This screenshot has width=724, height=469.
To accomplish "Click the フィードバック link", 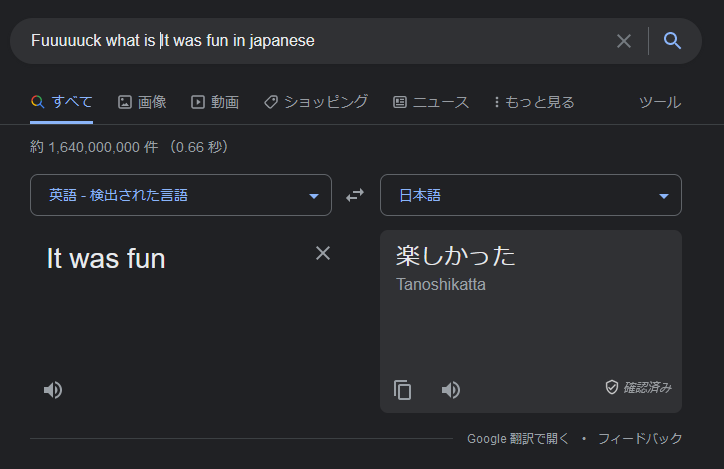I will (x=640, y=438).
